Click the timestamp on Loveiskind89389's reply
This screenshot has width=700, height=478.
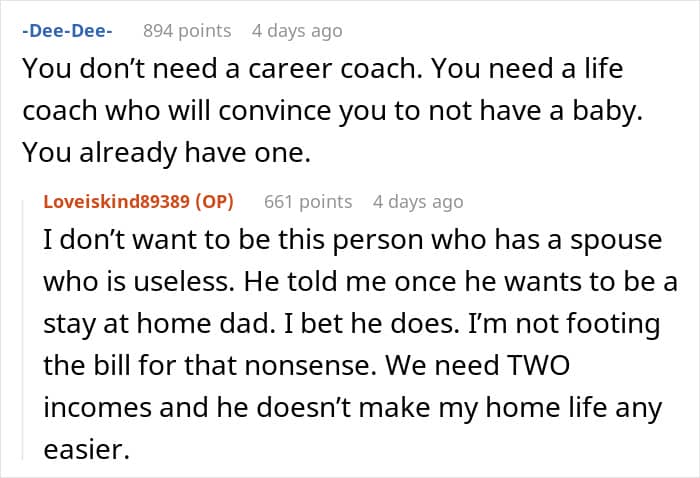pos(418,201)
